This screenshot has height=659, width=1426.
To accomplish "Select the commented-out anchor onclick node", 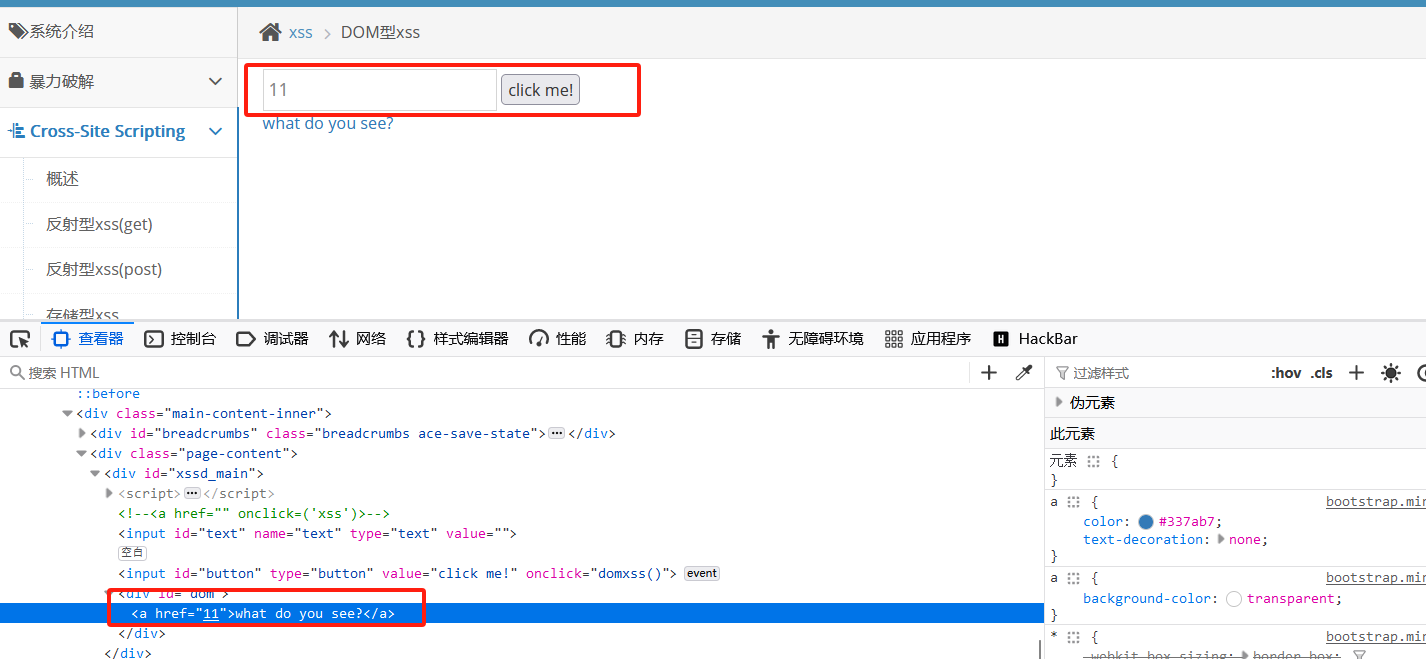I will tap(254, 513).
